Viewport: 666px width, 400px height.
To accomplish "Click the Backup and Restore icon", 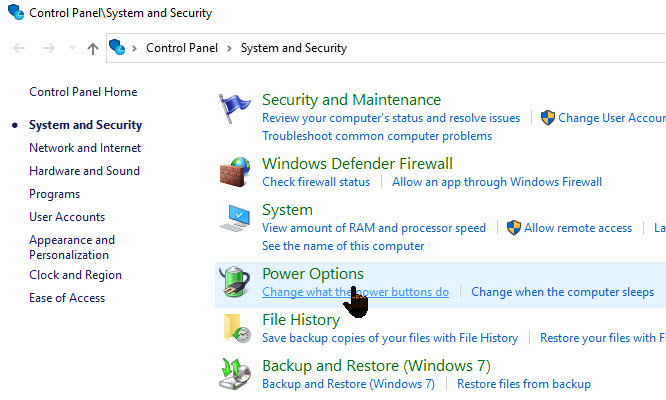I will (x=236, y=374).
